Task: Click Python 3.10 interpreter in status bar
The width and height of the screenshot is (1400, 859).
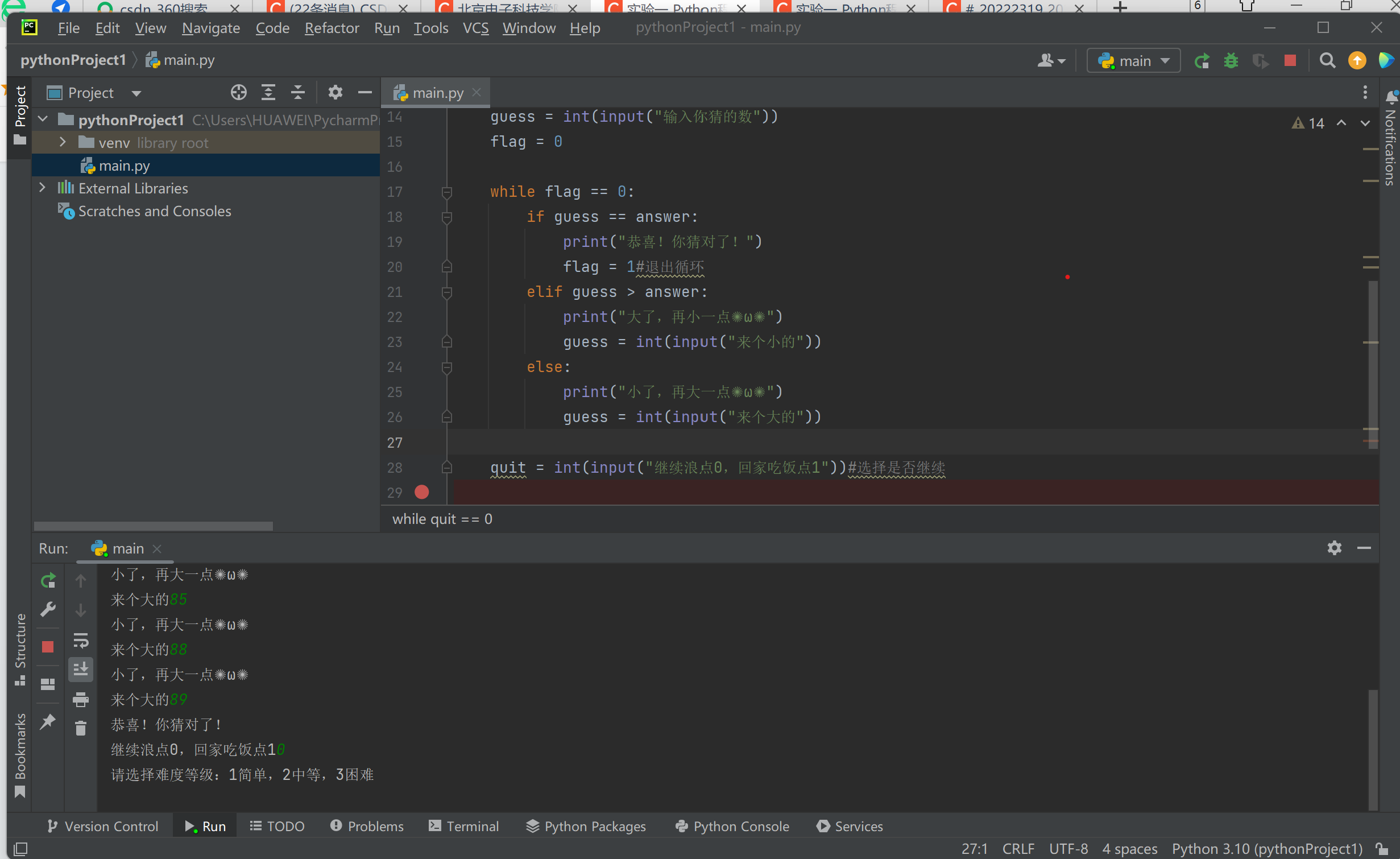Action: tap(1267, 849)
